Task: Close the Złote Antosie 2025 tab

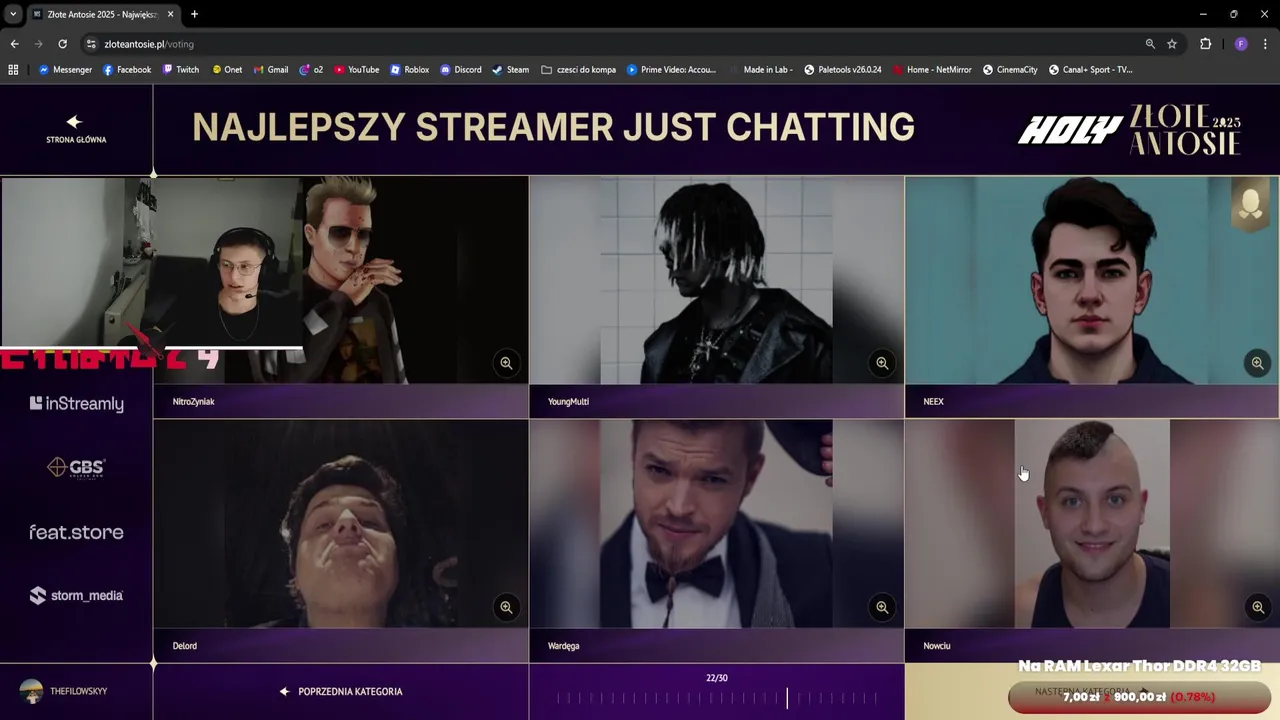Action: coord(170,14)
